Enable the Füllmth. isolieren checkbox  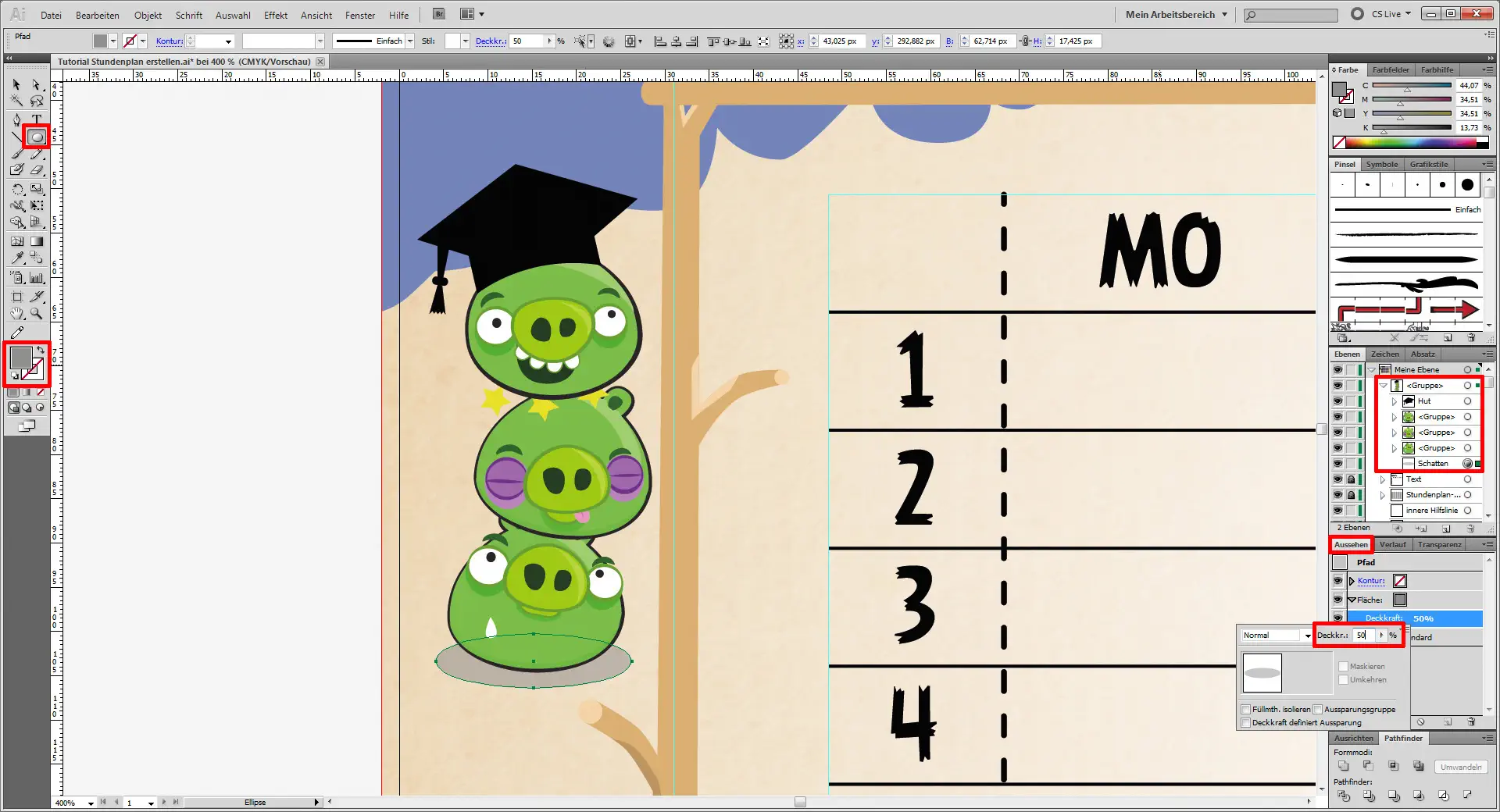(x=1246, y=710)
